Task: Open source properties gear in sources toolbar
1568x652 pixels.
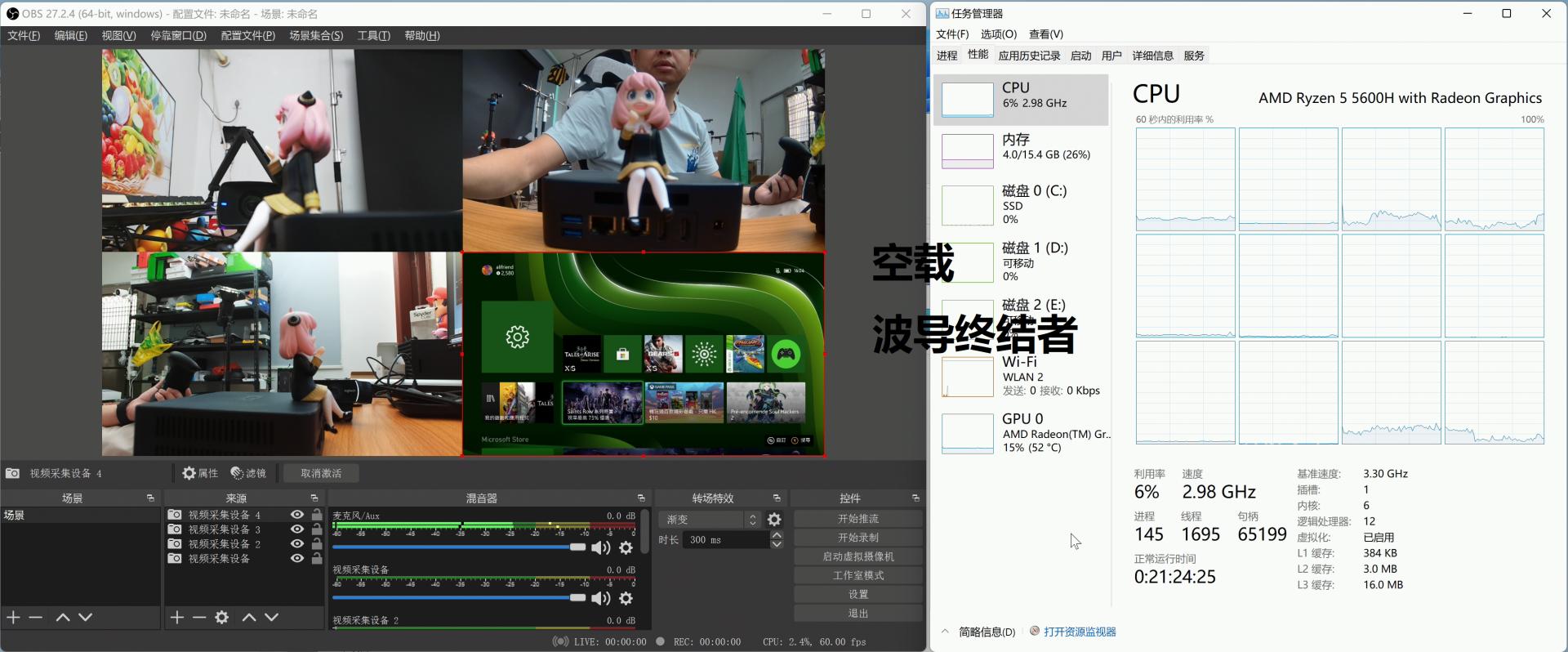Action: (x=221, y=617)
